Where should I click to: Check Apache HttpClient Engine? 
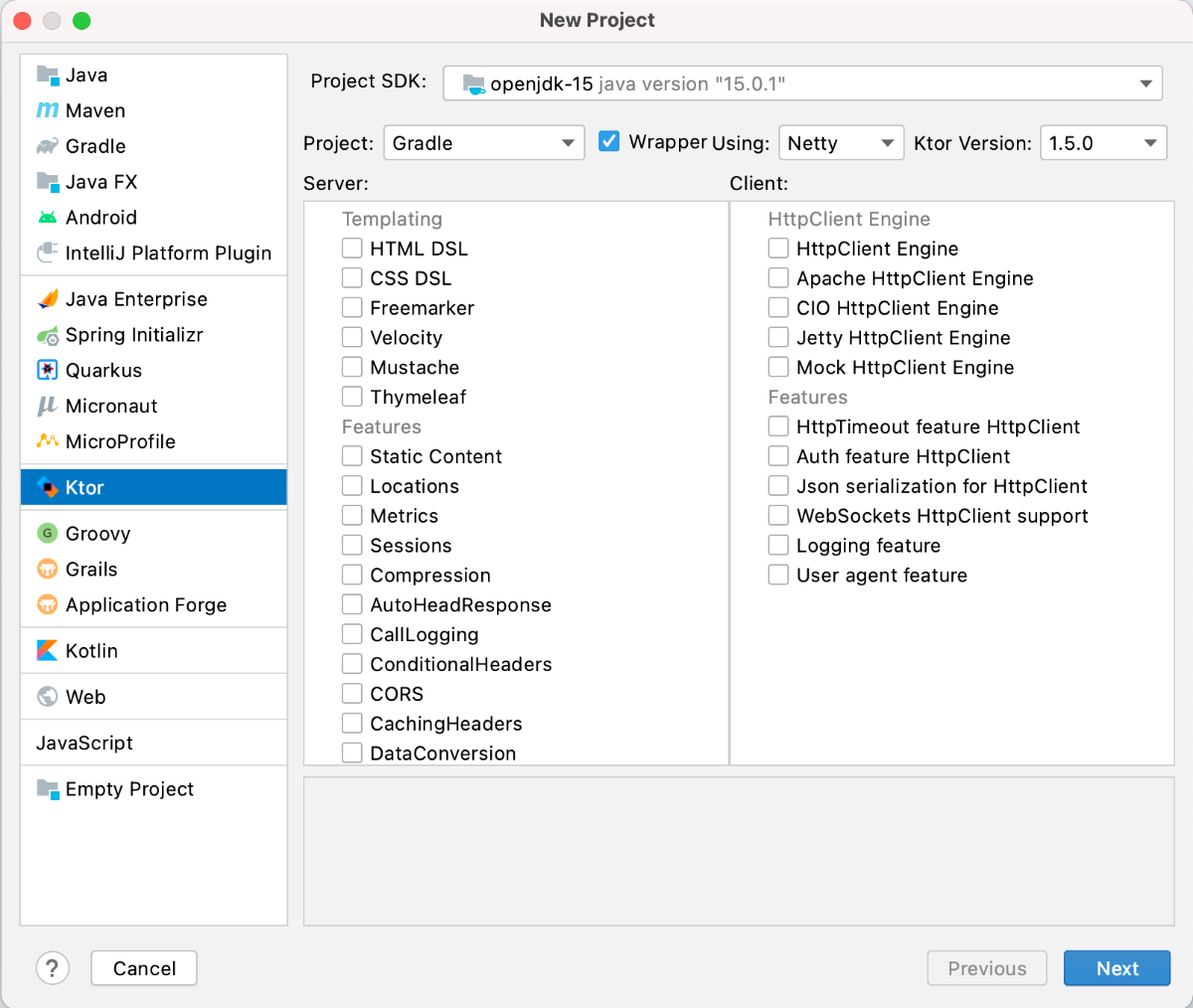(x=778, y=278)
